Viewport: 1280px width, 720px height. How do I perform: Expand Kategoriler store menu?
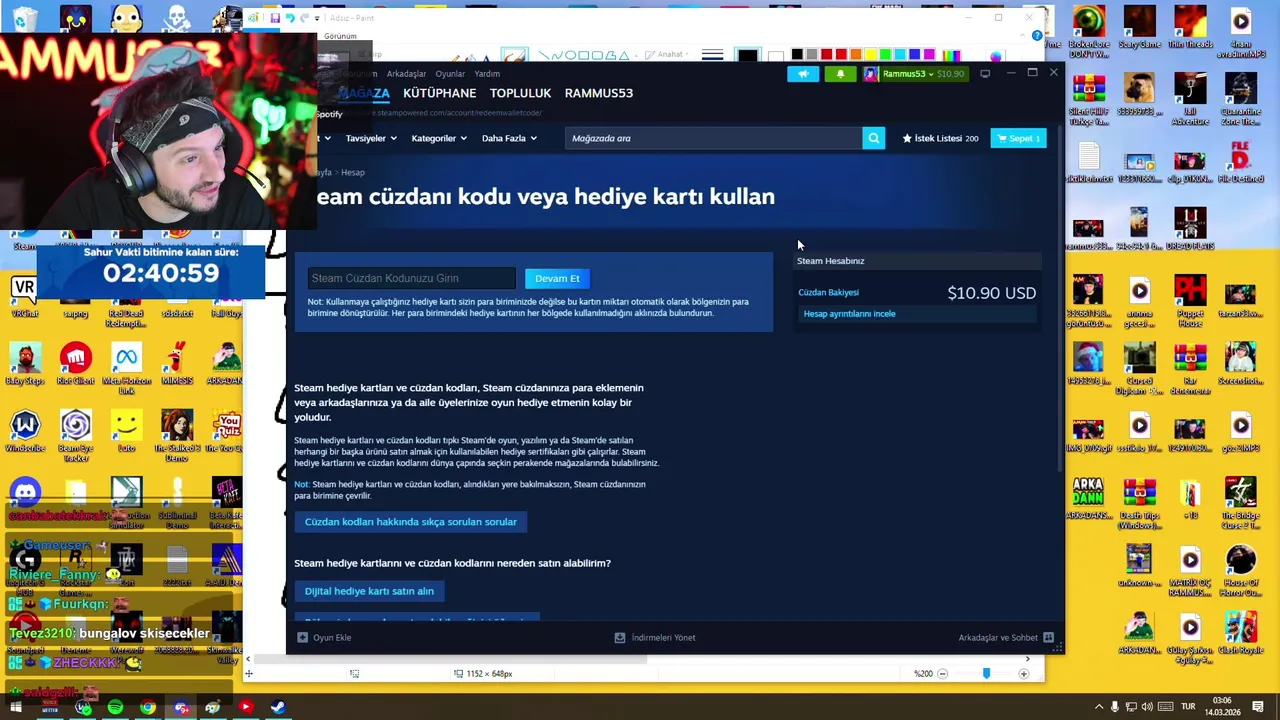click(x=439, y=138)
